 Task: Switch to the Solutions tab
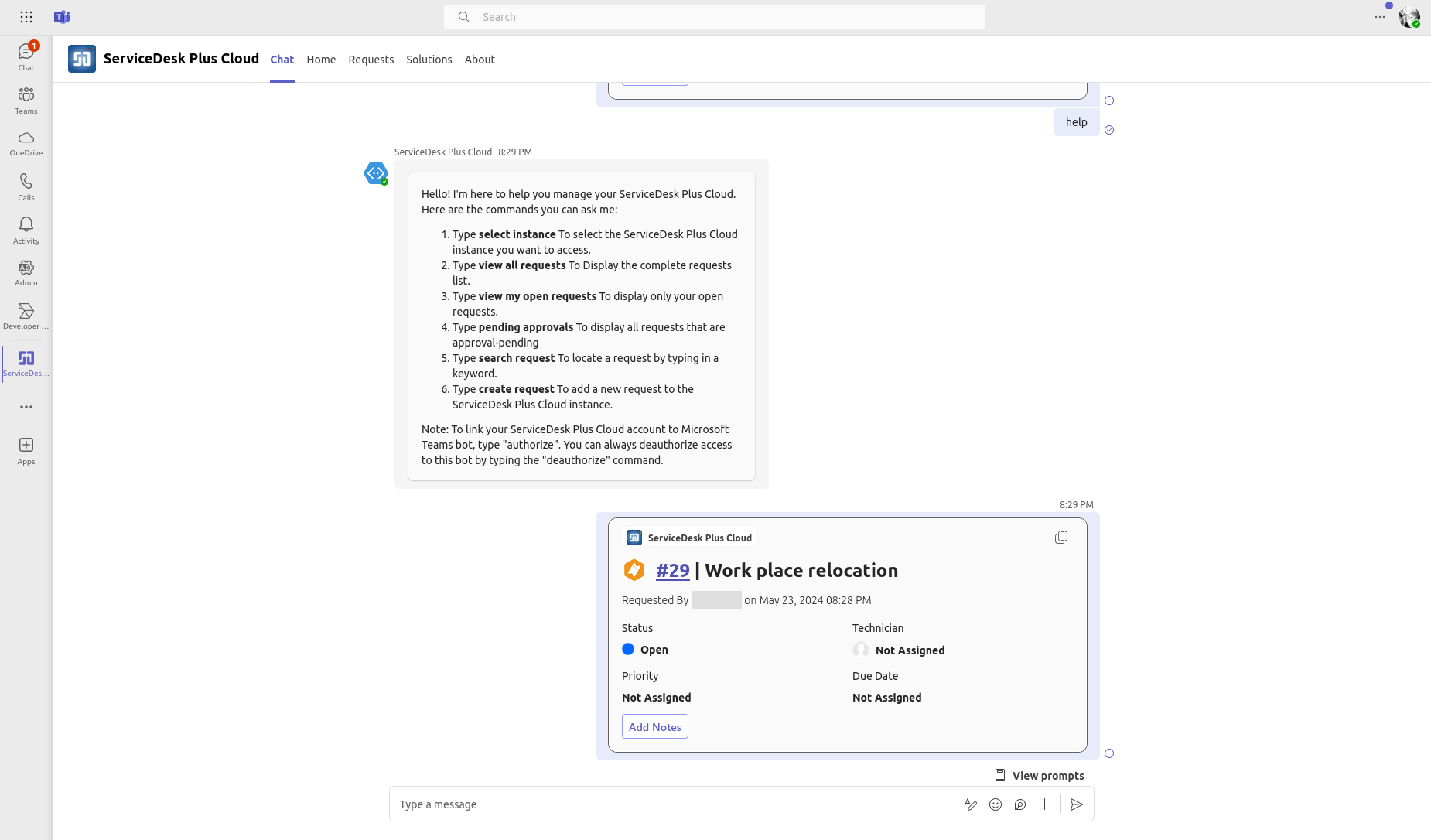coord(429,60)
